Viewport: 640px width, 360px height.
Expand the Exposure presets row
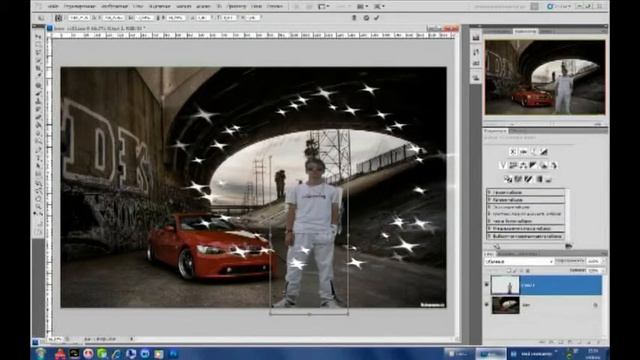coord(526,207)
